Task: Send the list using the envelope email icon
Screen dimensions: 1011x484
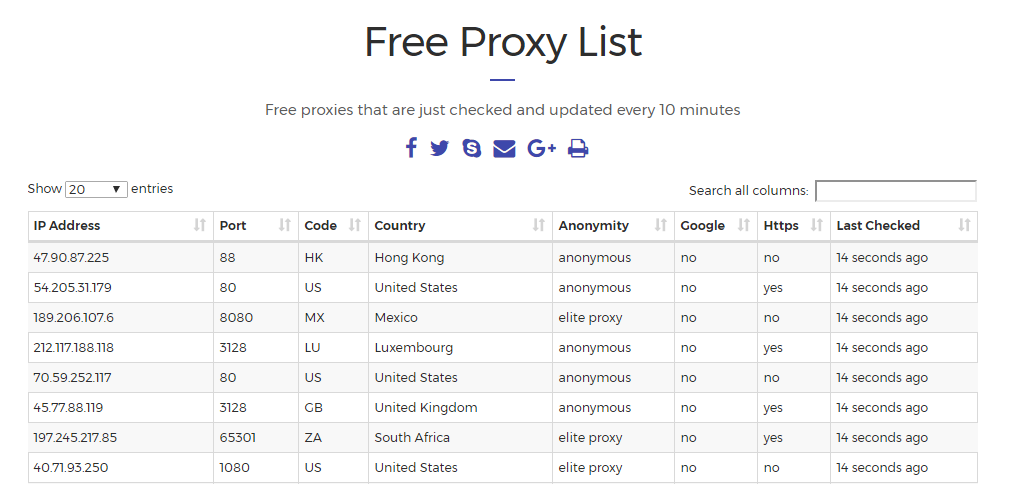Action: (x=504, y=149)
